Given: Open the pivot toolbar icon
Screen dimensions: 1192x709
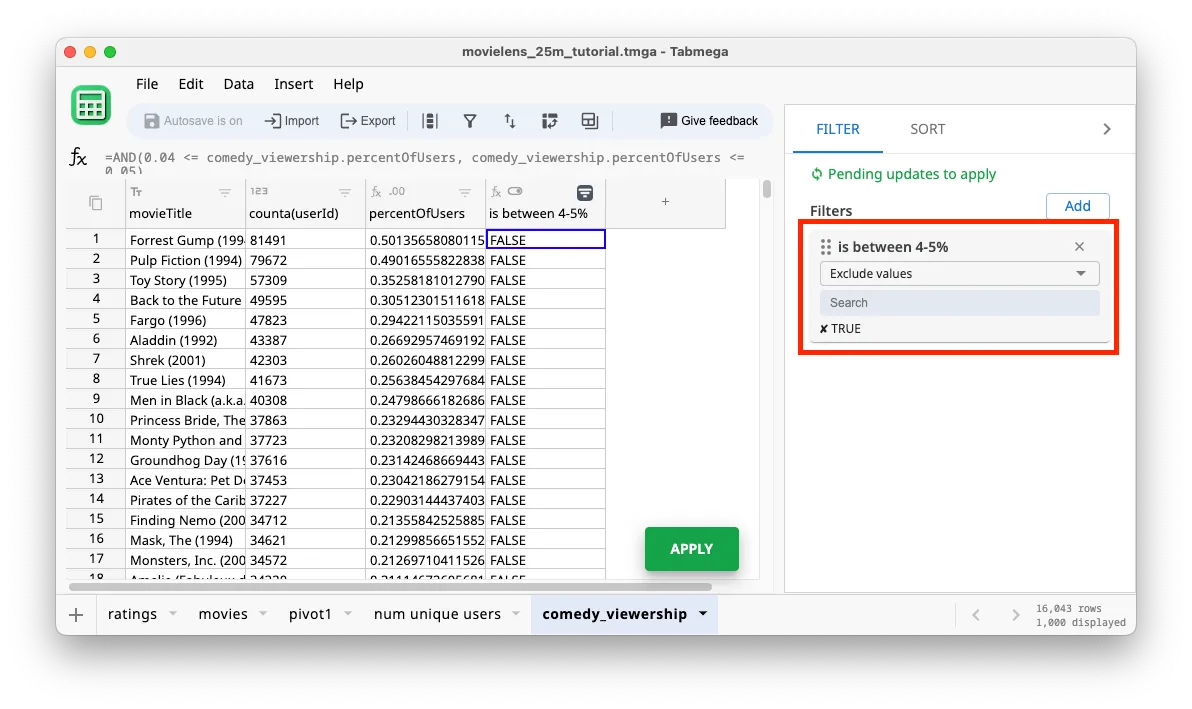Looking at the screenshot, I should [550, 120].
